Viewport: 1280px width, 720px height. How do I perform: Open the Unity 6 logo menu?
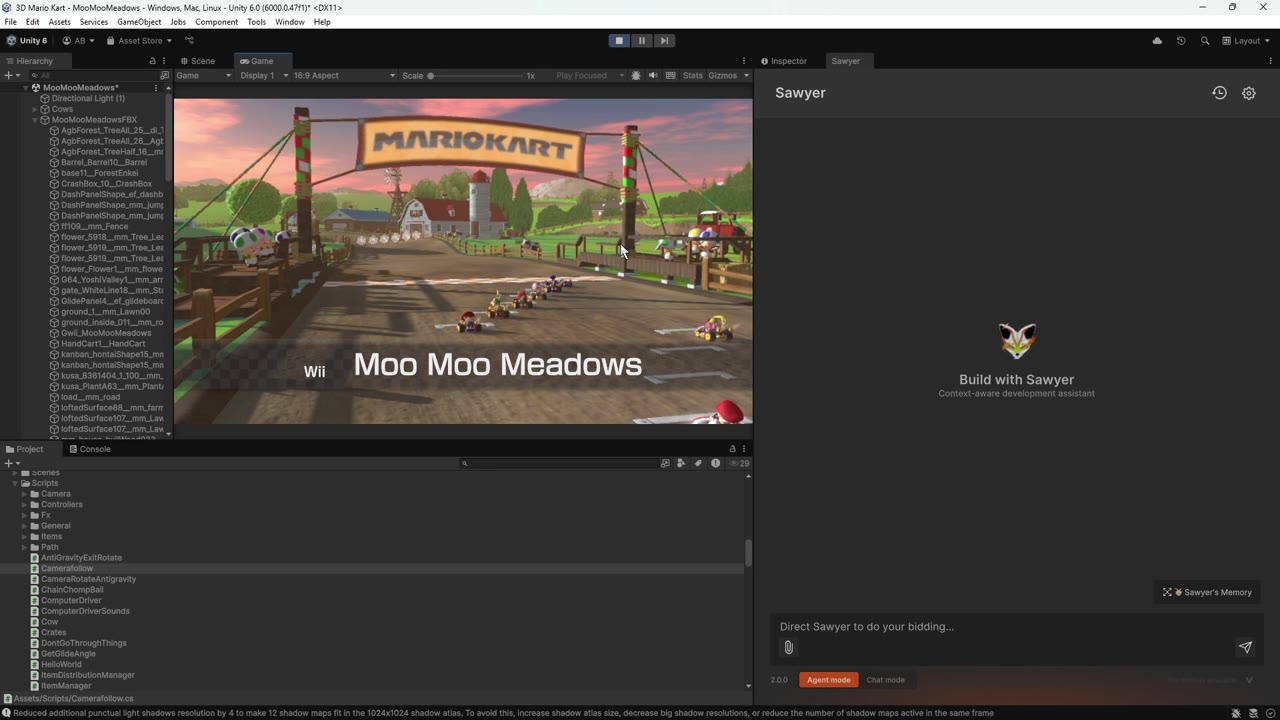(27, 41)
